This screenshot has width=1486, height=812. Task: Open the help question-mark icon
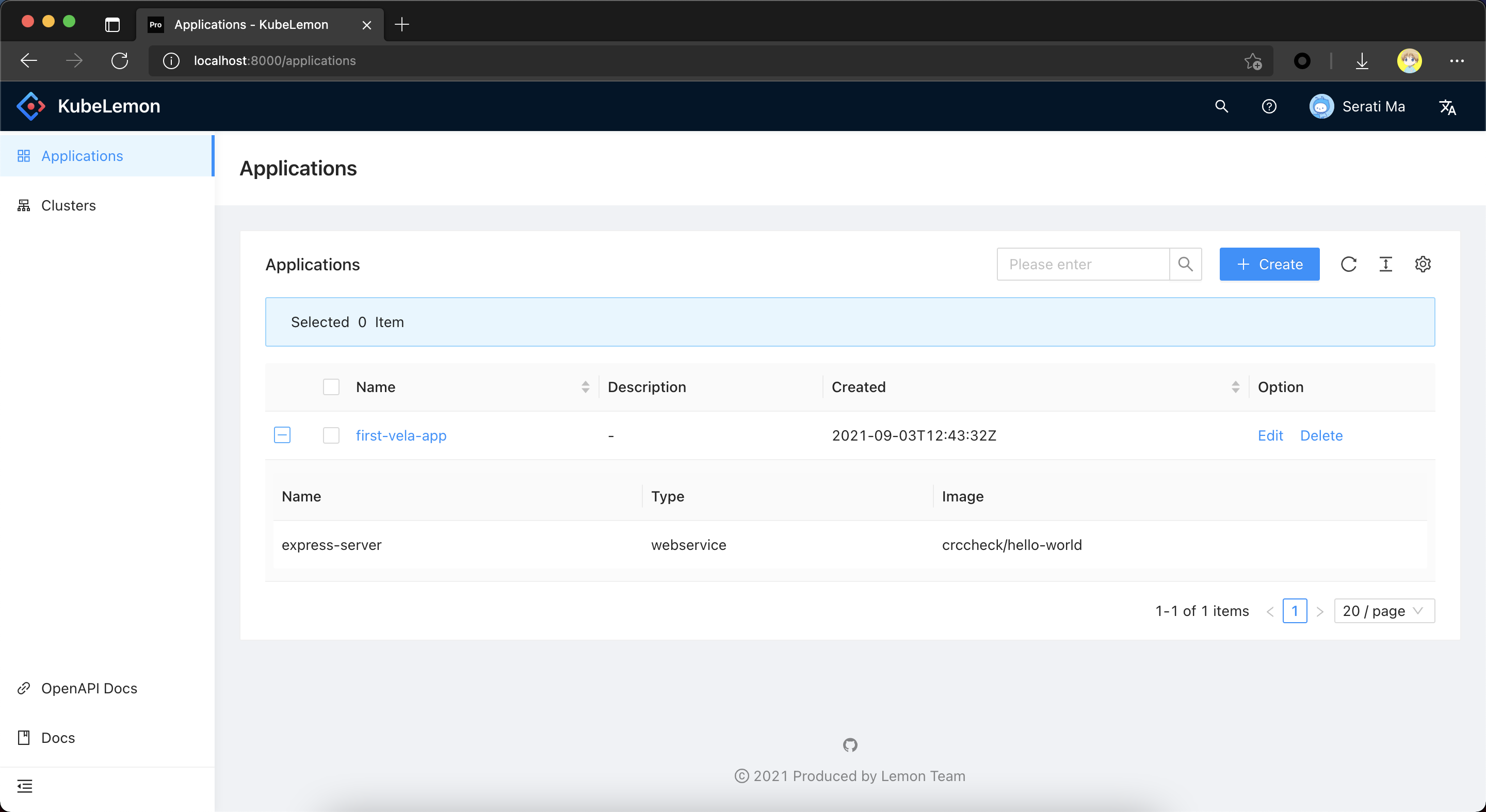(1269, 106)
